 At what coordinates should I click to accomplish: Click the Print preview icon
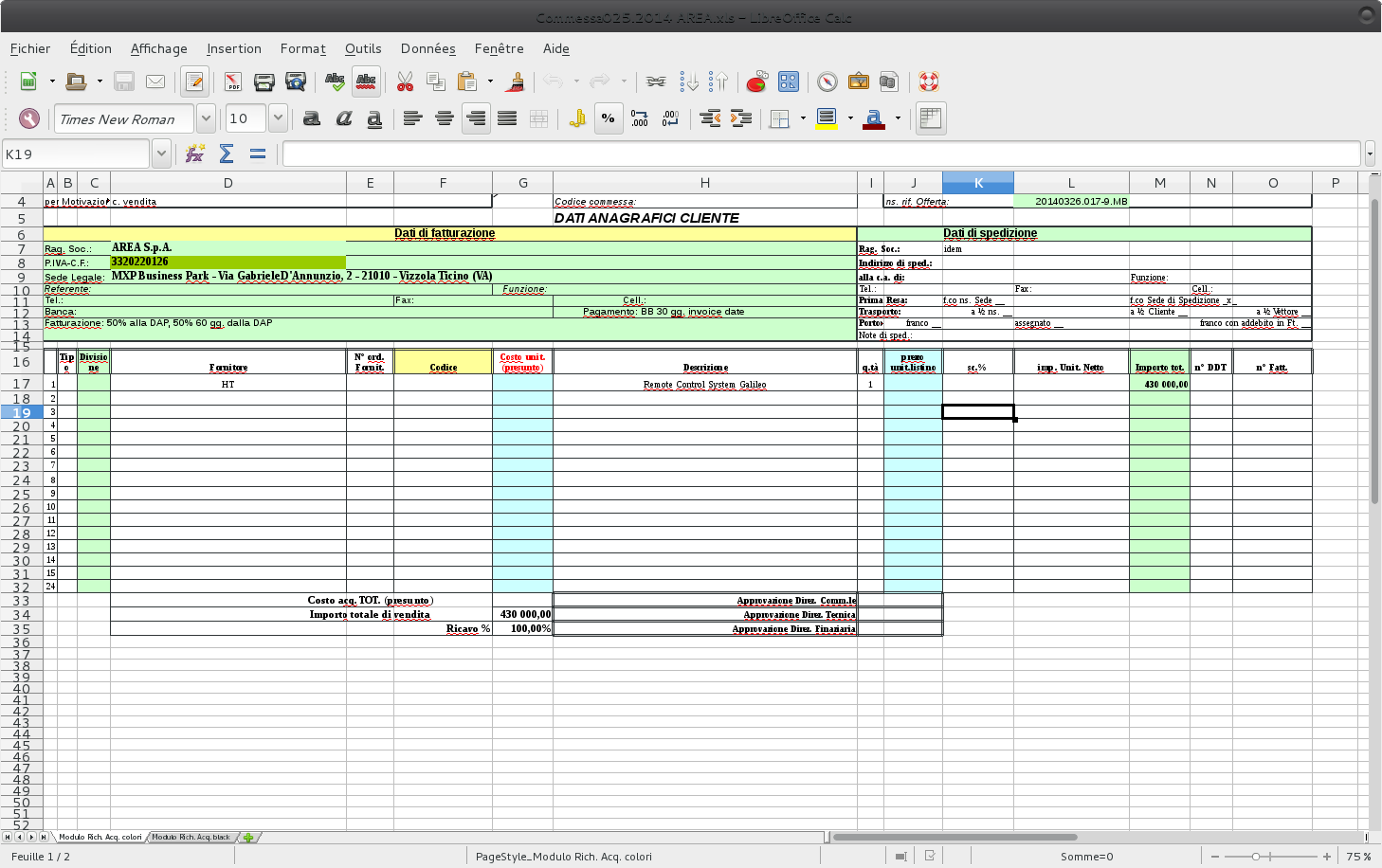coord(296,81)
